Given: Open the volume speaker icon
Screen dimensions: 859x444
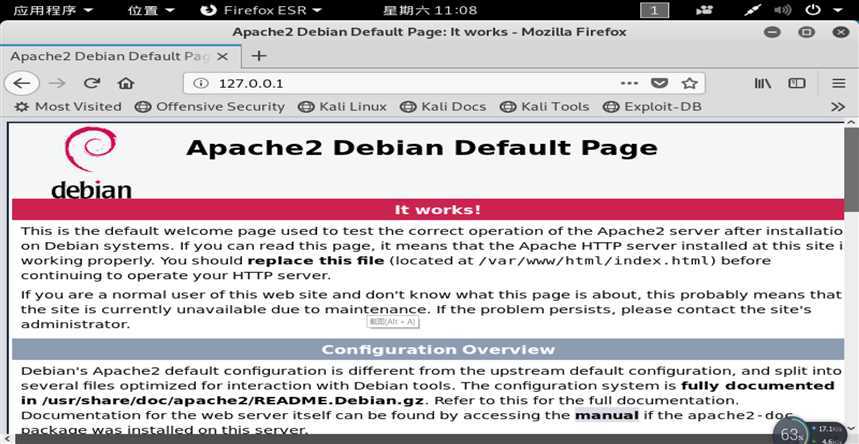Looking at the screenshot, I should [783, 10].
